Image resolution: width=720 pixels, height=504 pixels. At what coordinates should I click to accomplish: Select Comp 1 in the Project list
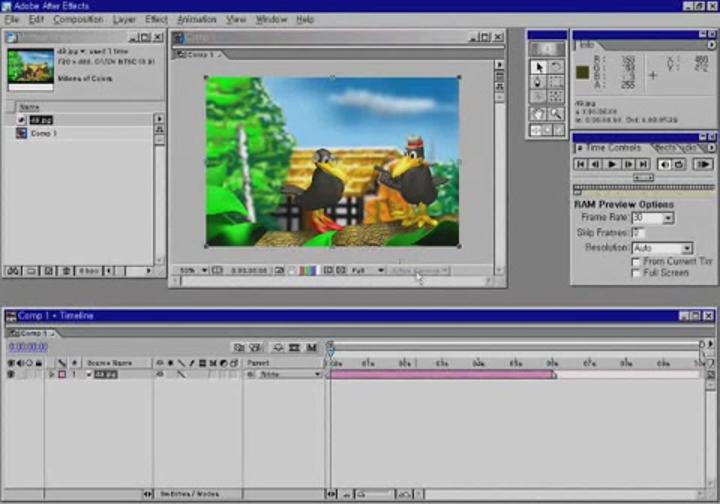coord(44,134)
